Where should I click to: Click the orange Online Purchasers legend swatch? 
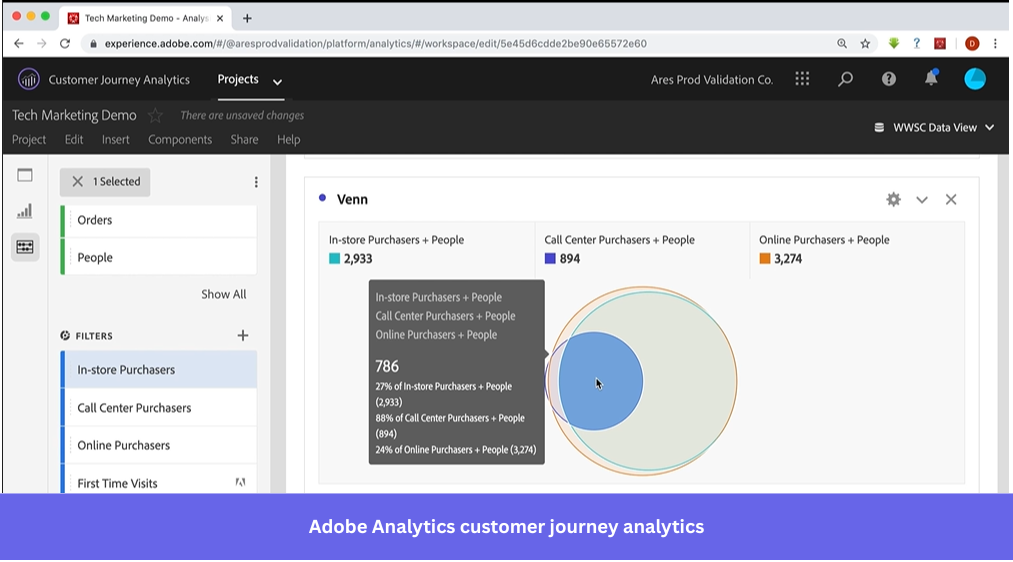[x=764, y=258]
